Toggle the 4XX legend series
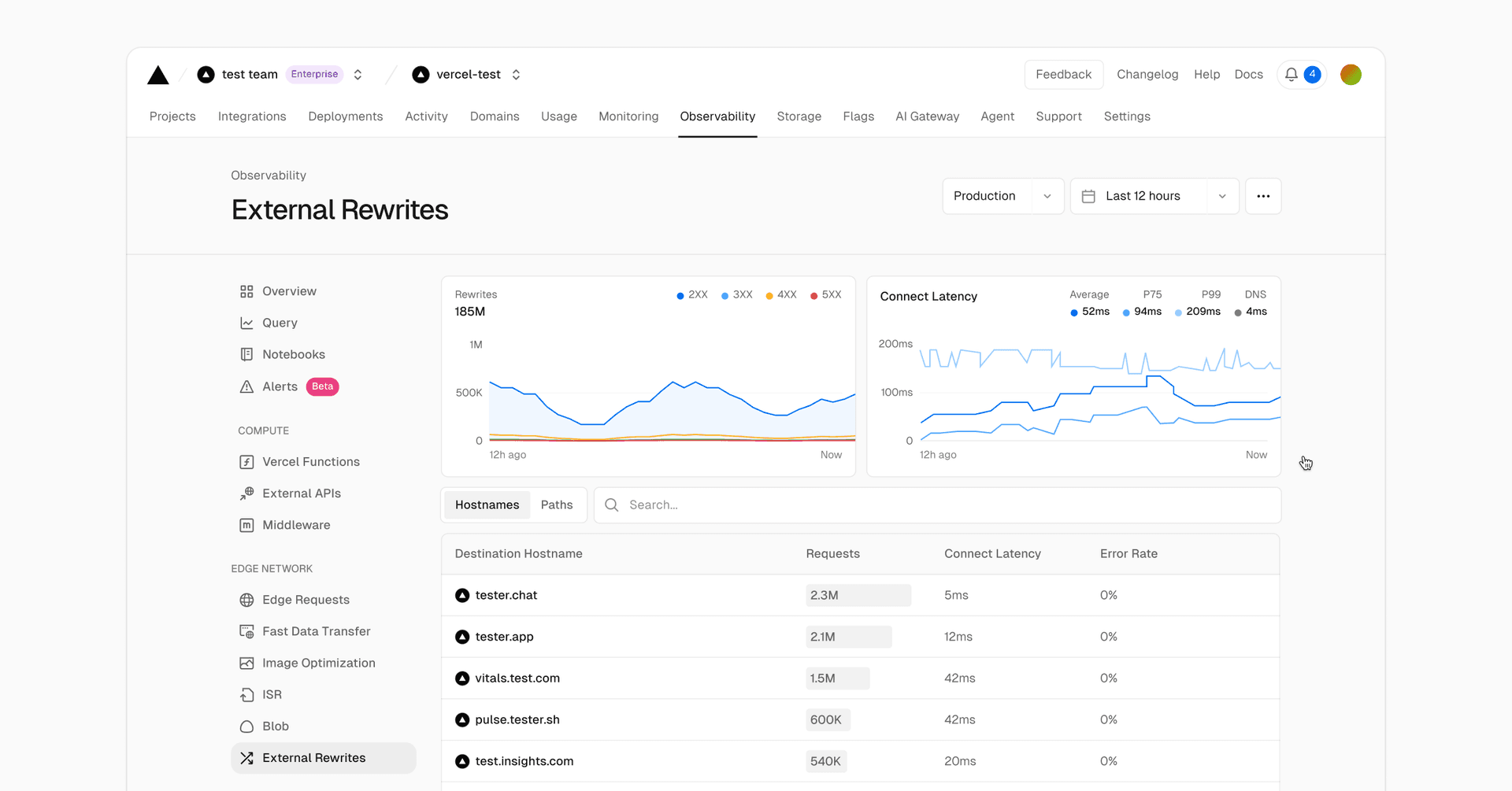Screen dimensions: 1512x791 pyautogui.click(x=780, y=295)
